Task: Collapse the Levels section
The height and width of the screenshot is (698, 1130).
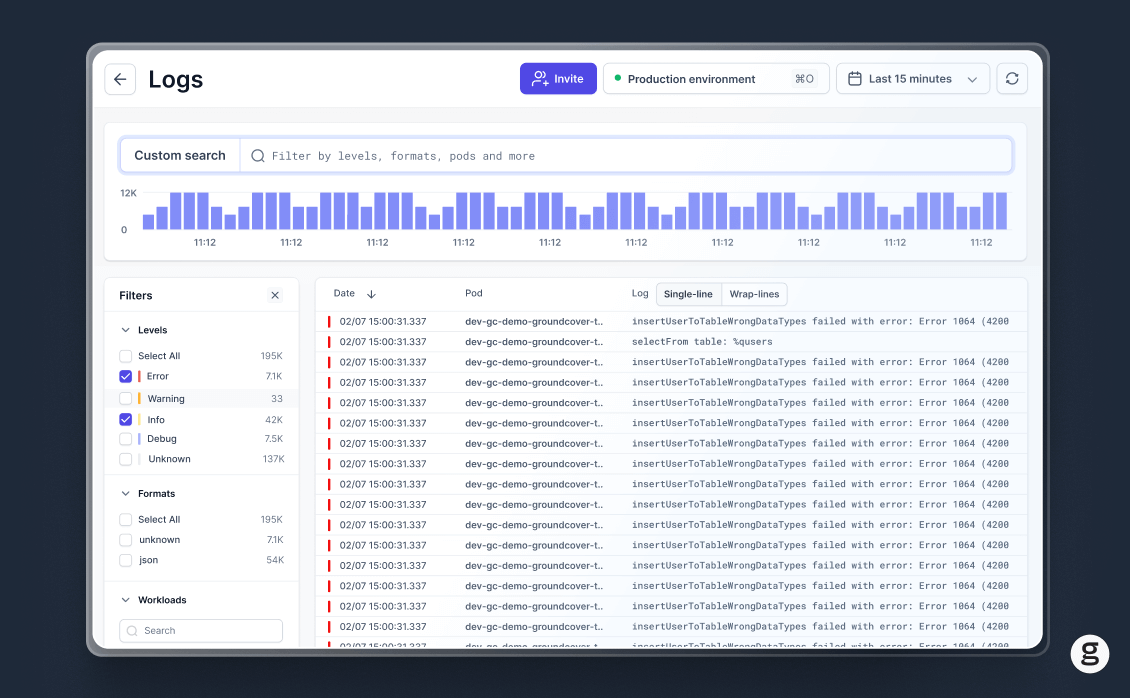Action: click(x=125, y=330)
